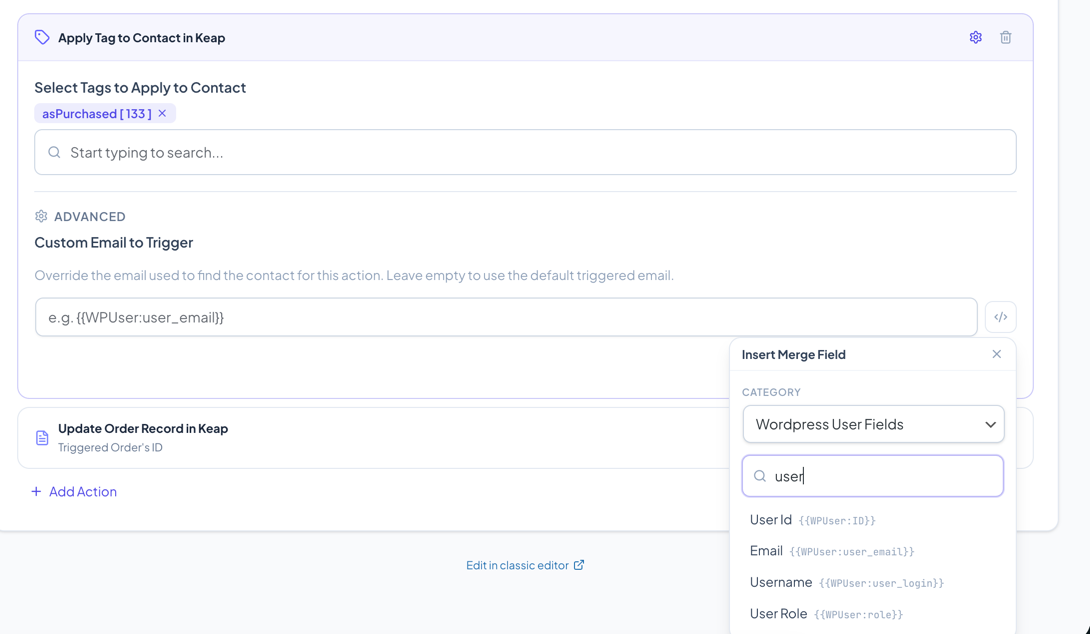Select the Email merge field

point(766,550)
